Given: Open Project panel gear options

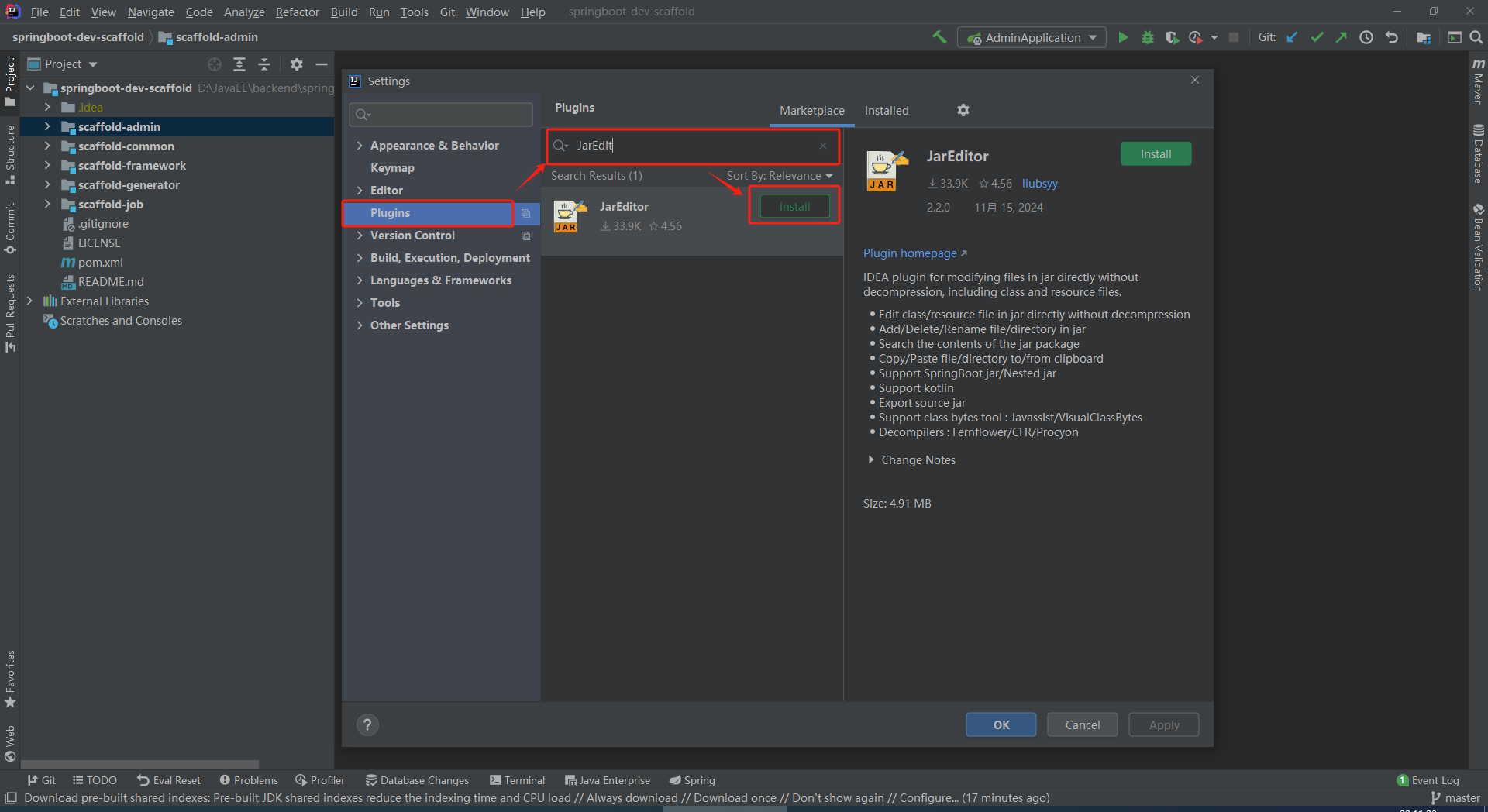Looking at the screenshot, I should (297, 64).
